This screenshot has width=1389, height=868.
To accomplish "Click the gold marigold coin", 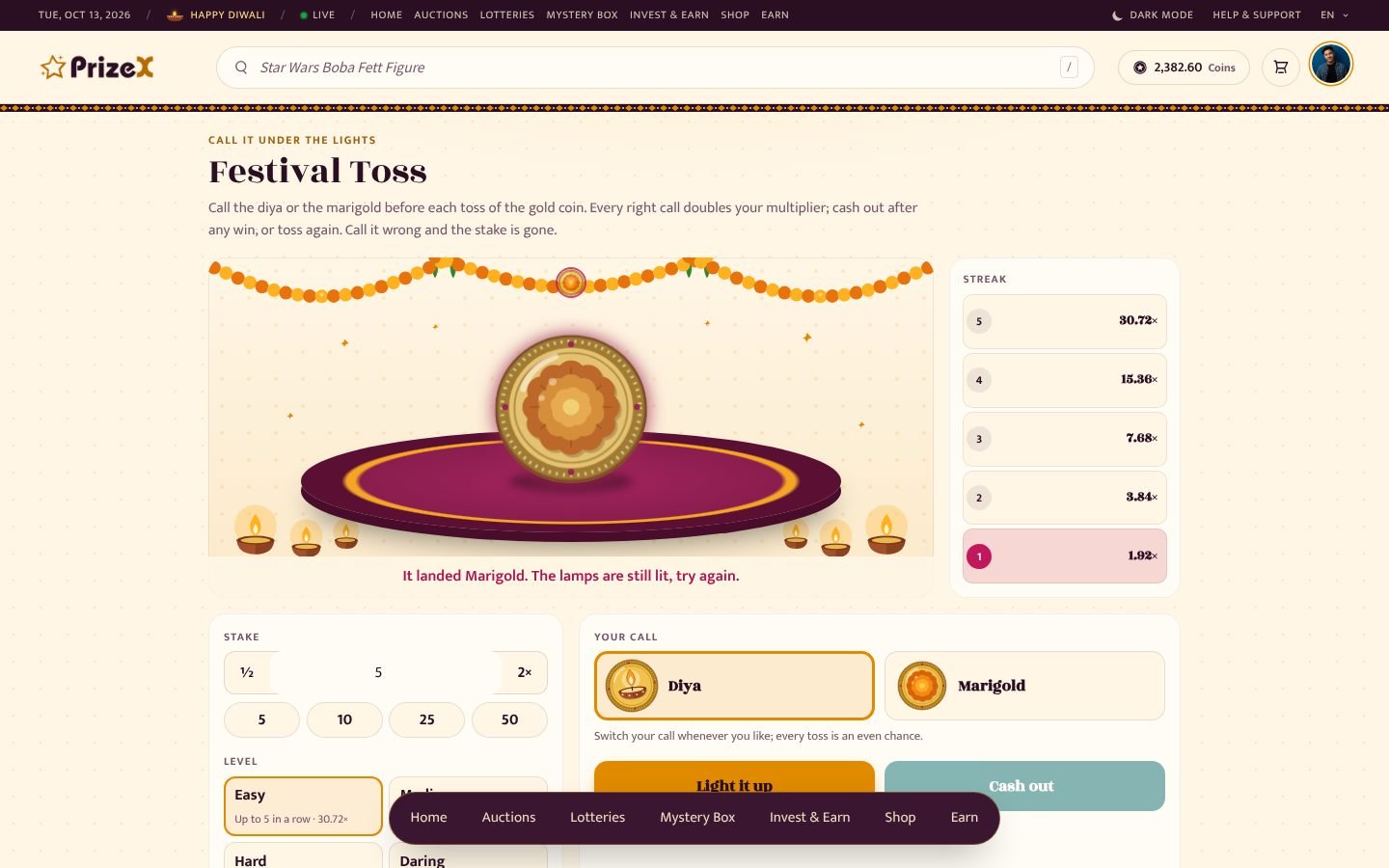I will (x=571, y=408).
